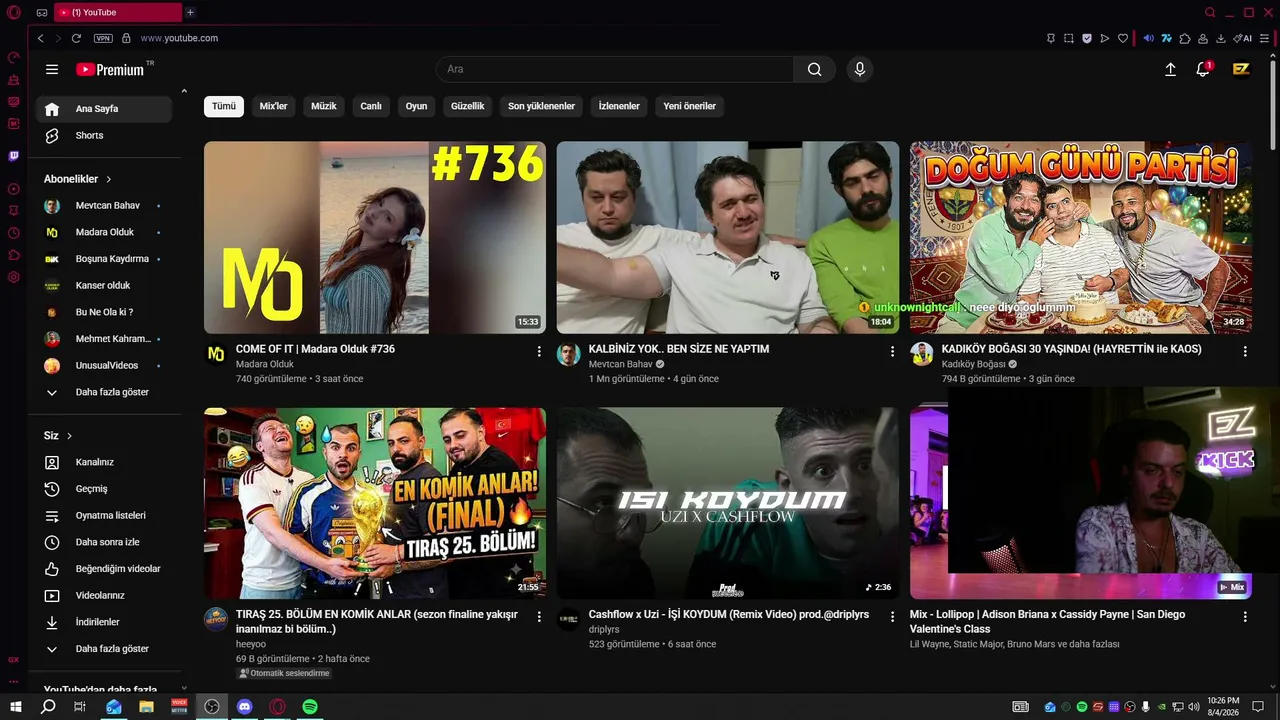Click the VPN badge in address bar
Screen dimensions: 1280x720
[103, 38]
